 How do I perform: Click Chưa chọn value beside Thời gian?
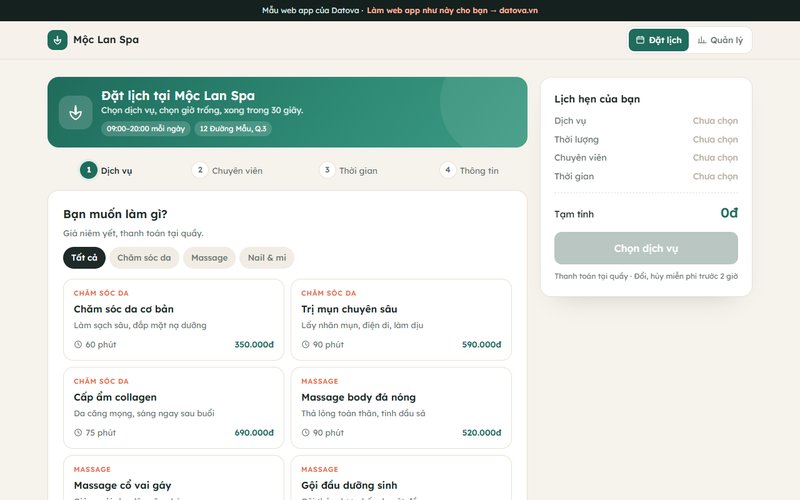(715, 177)
